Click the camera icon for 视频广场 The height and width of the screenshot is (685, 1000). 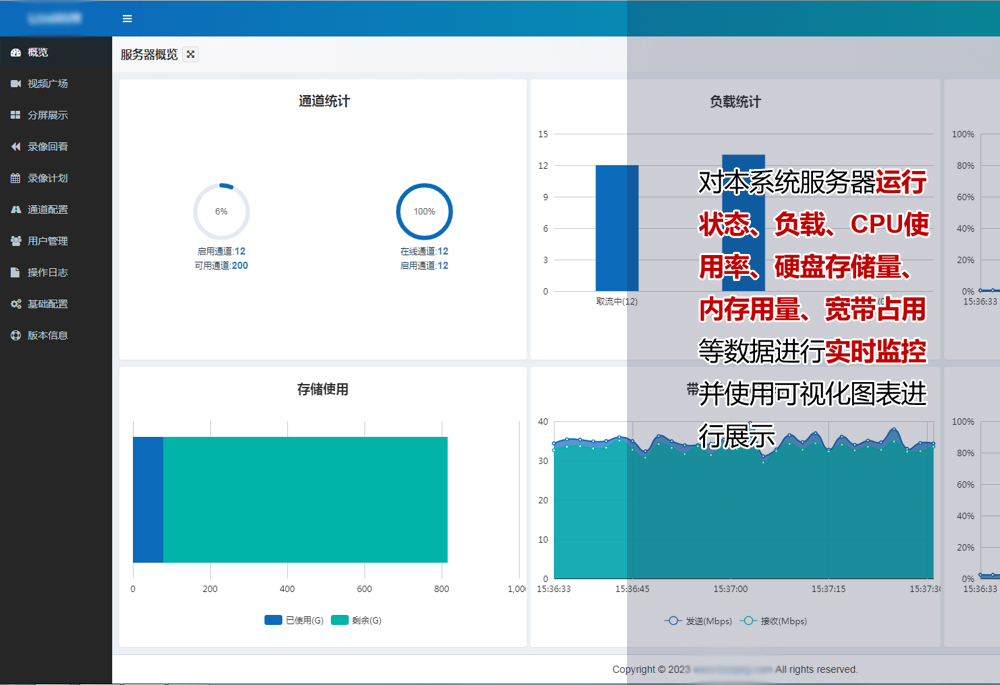[x=16, y=84]
